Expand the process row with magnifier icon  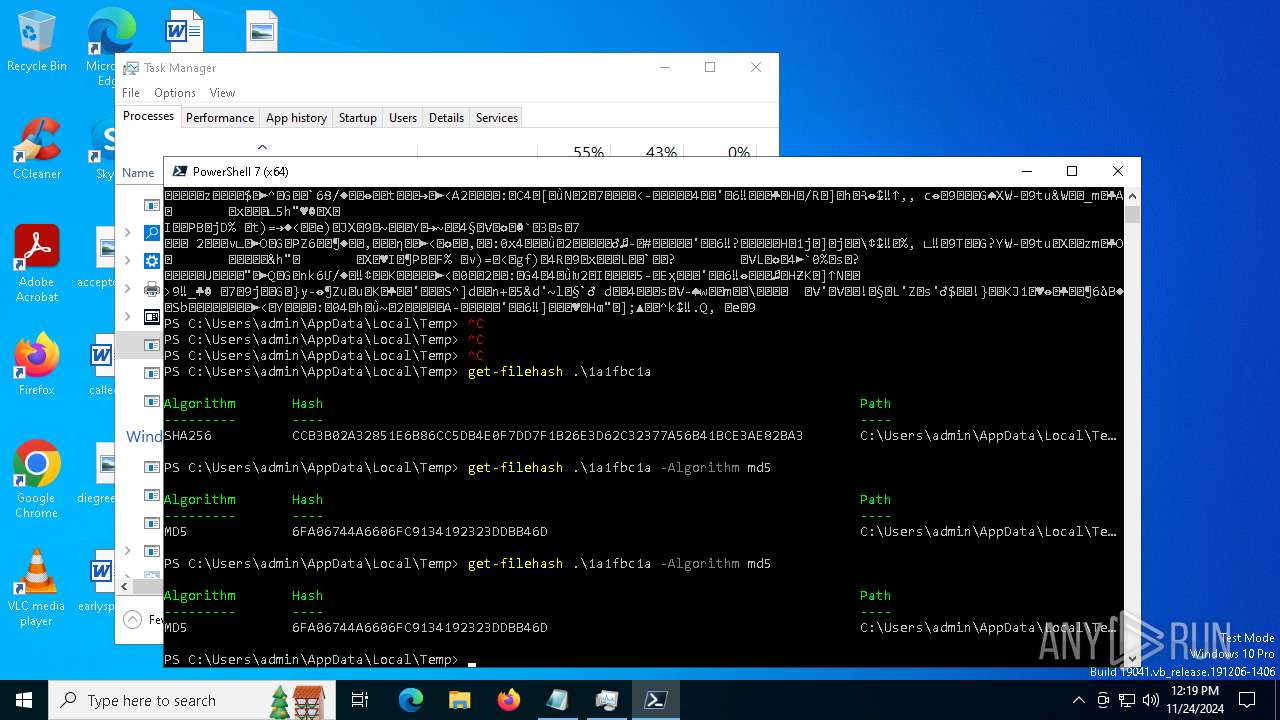click(127, 233)
